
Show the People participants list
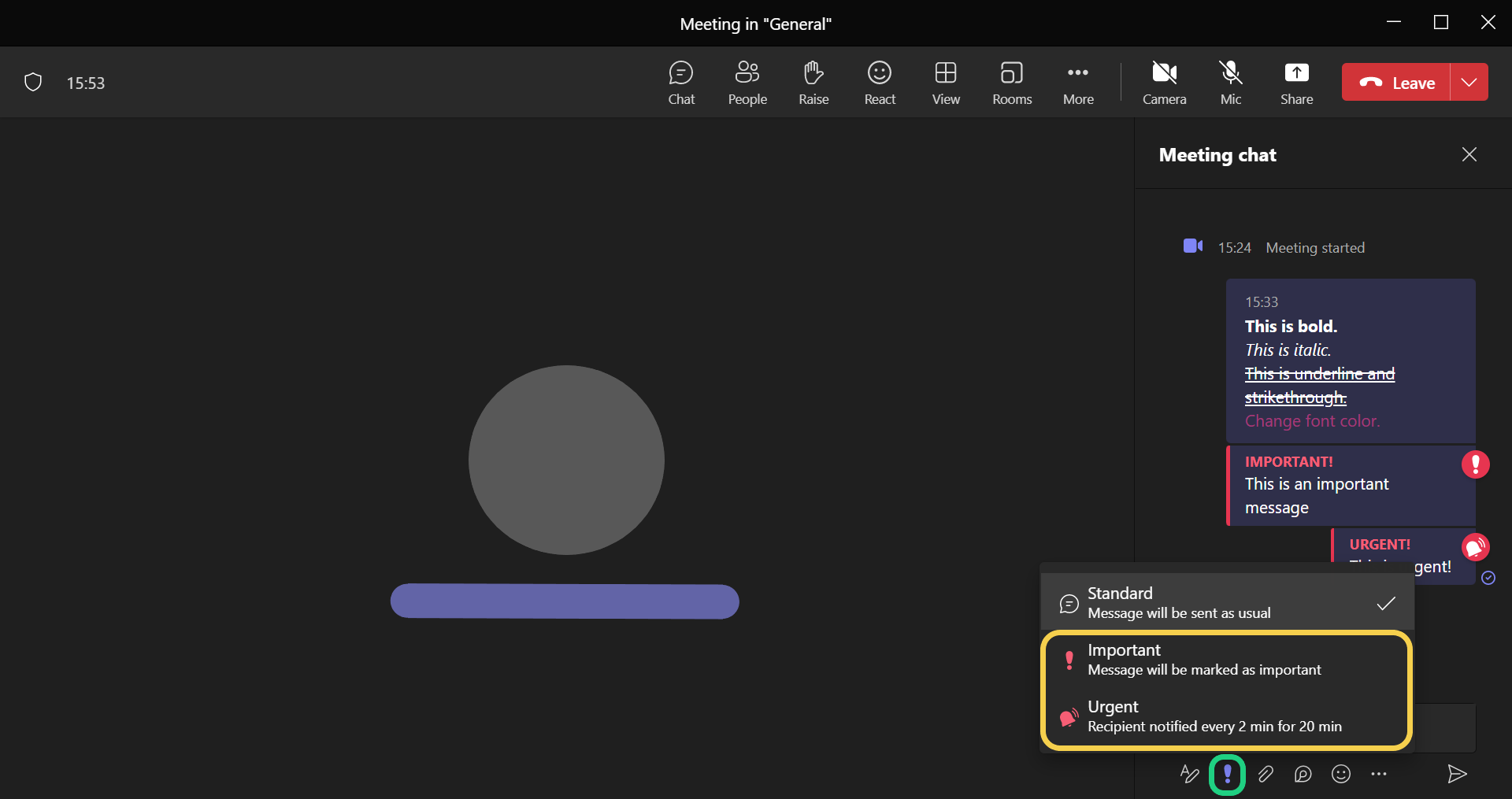tap(747, 83)
